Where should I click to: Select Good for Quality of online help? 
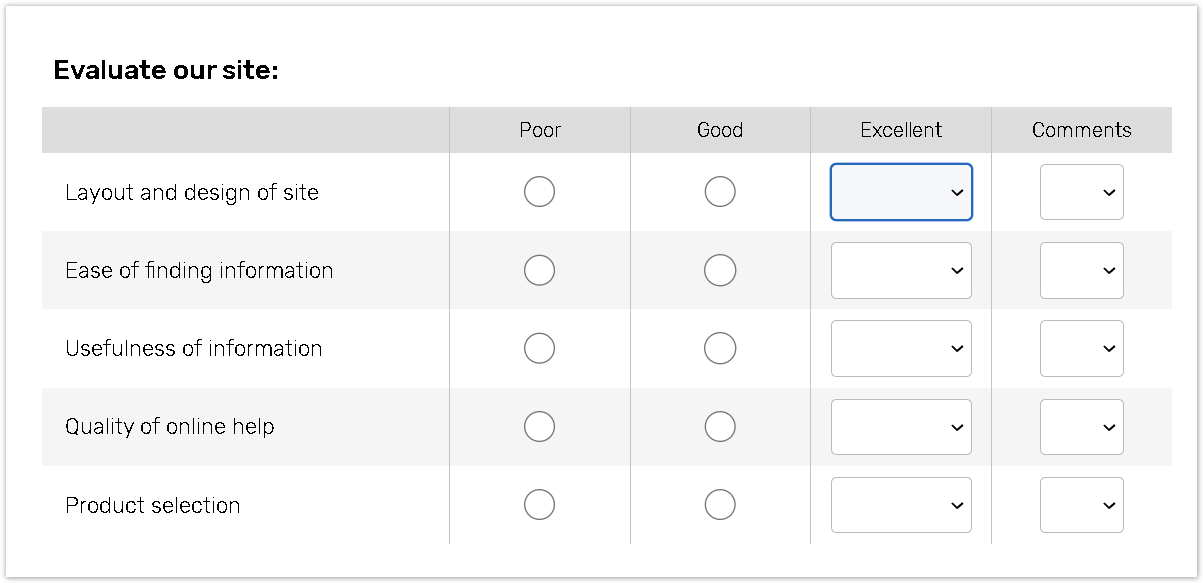(x=720, y=427)
